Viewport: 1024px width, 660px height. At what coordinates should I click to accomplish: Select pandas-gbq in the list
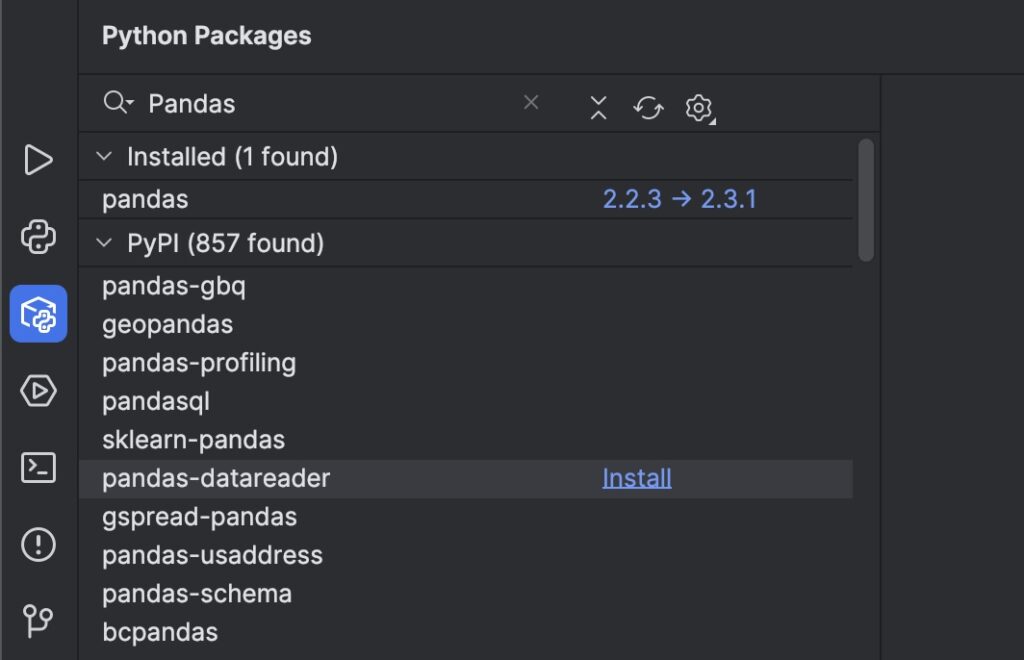pyautogui.click(x=466, y=287)
